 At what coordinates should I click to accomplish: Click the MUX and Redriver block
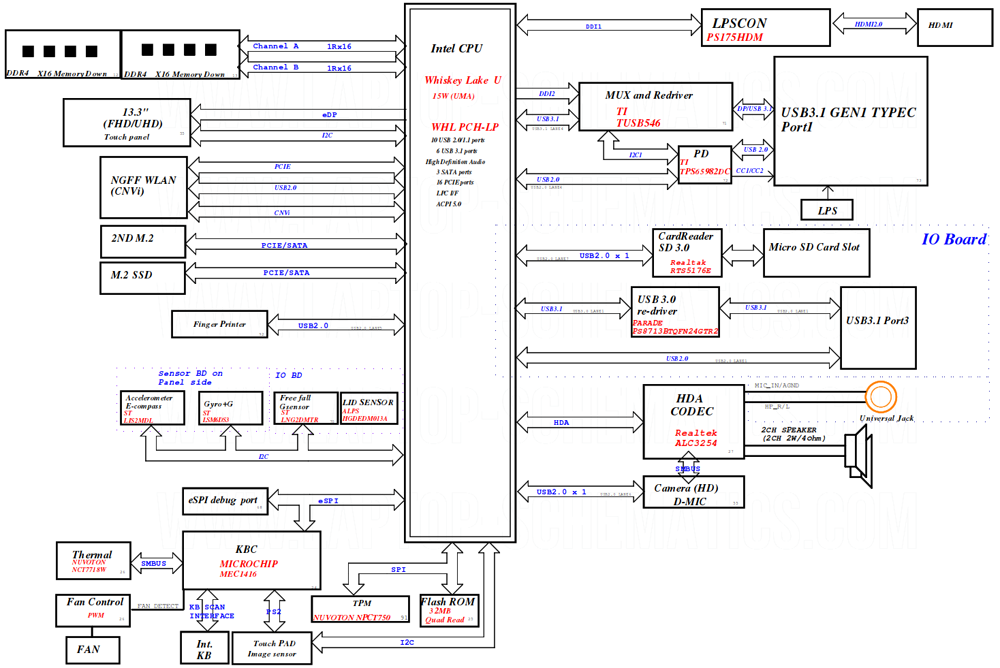click(x=656, y=107)
